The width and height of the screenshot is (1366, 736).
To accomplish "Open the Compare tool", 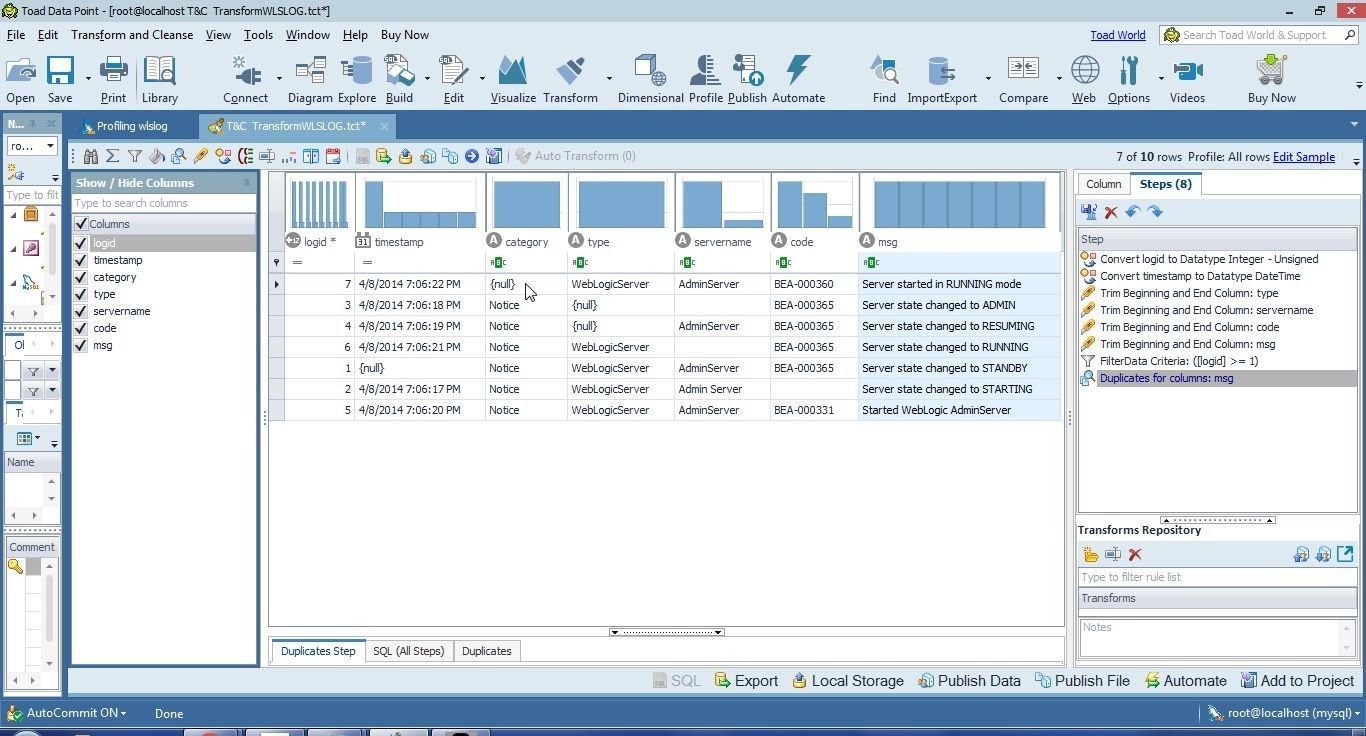I will [x=1023, y=79].
